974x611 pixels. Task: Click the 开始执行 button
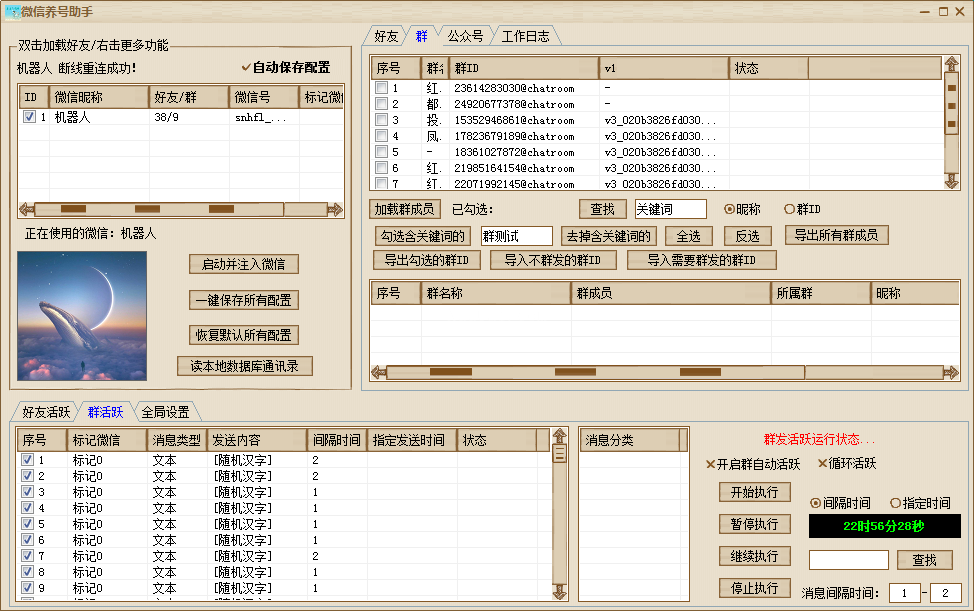(754, 493)
